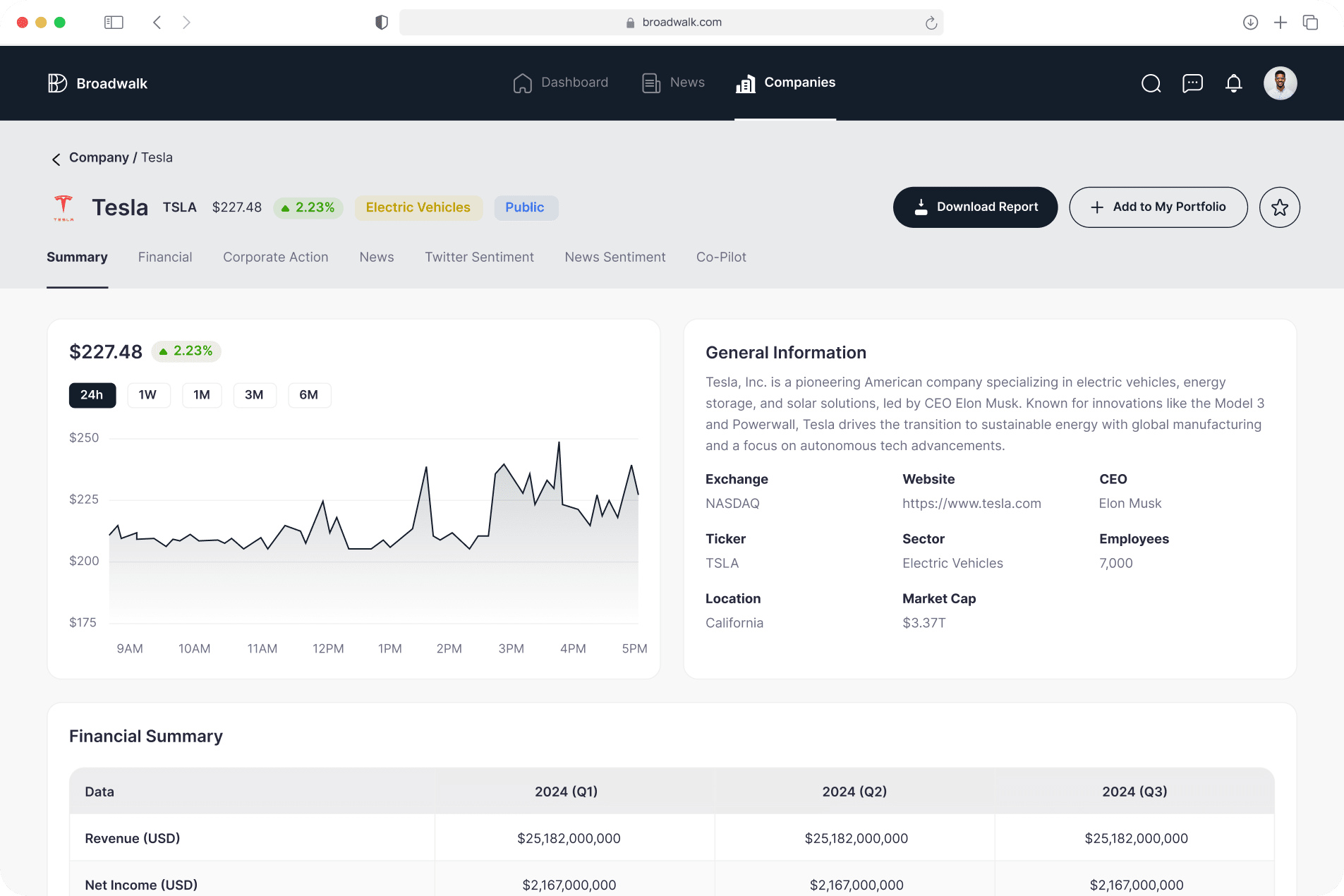Screen dimensions: 1344x896
Task: Open browser downloads icon
Action: click(1250, 23)
